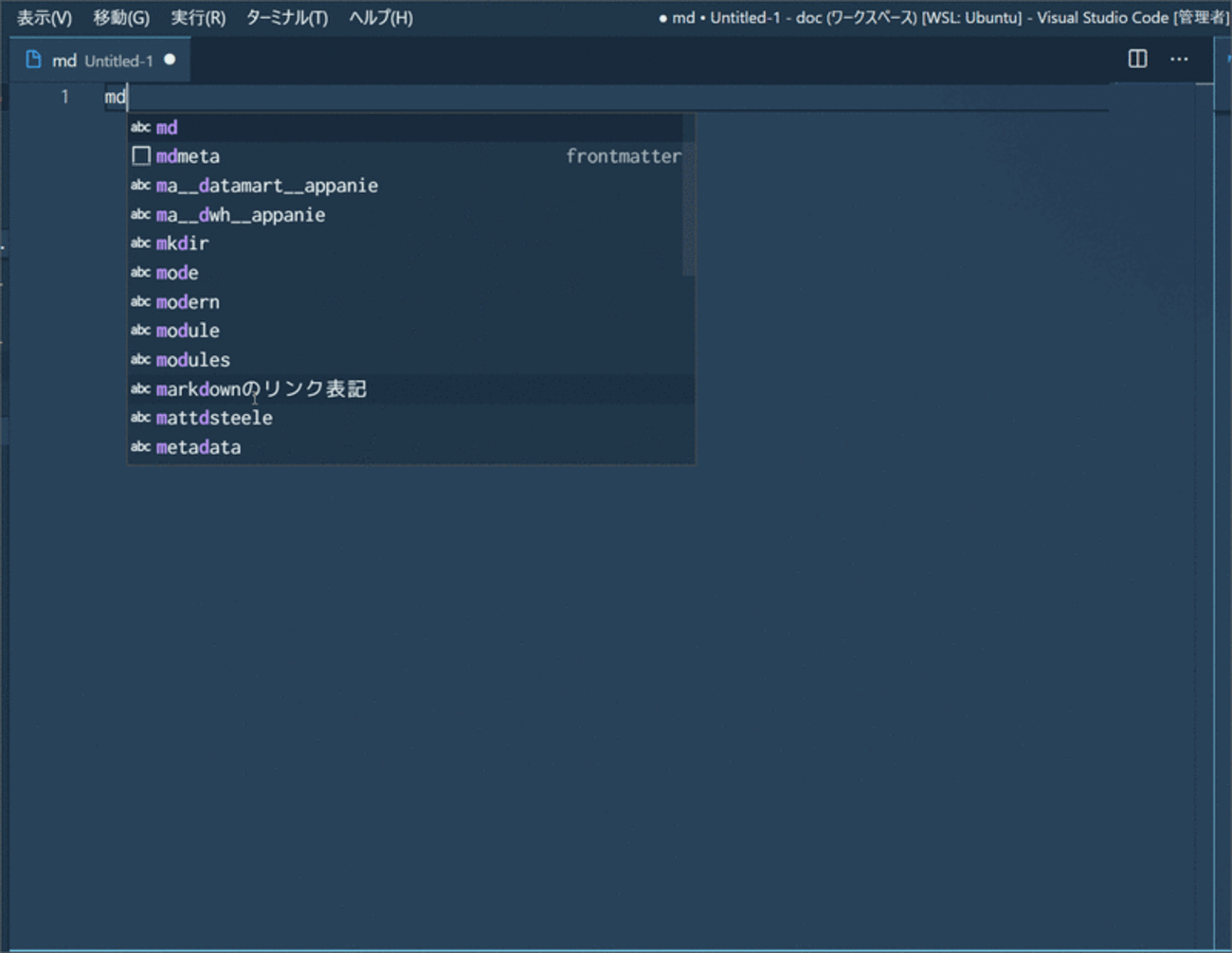Open the ターミナル(T) menu

(286, 18)
